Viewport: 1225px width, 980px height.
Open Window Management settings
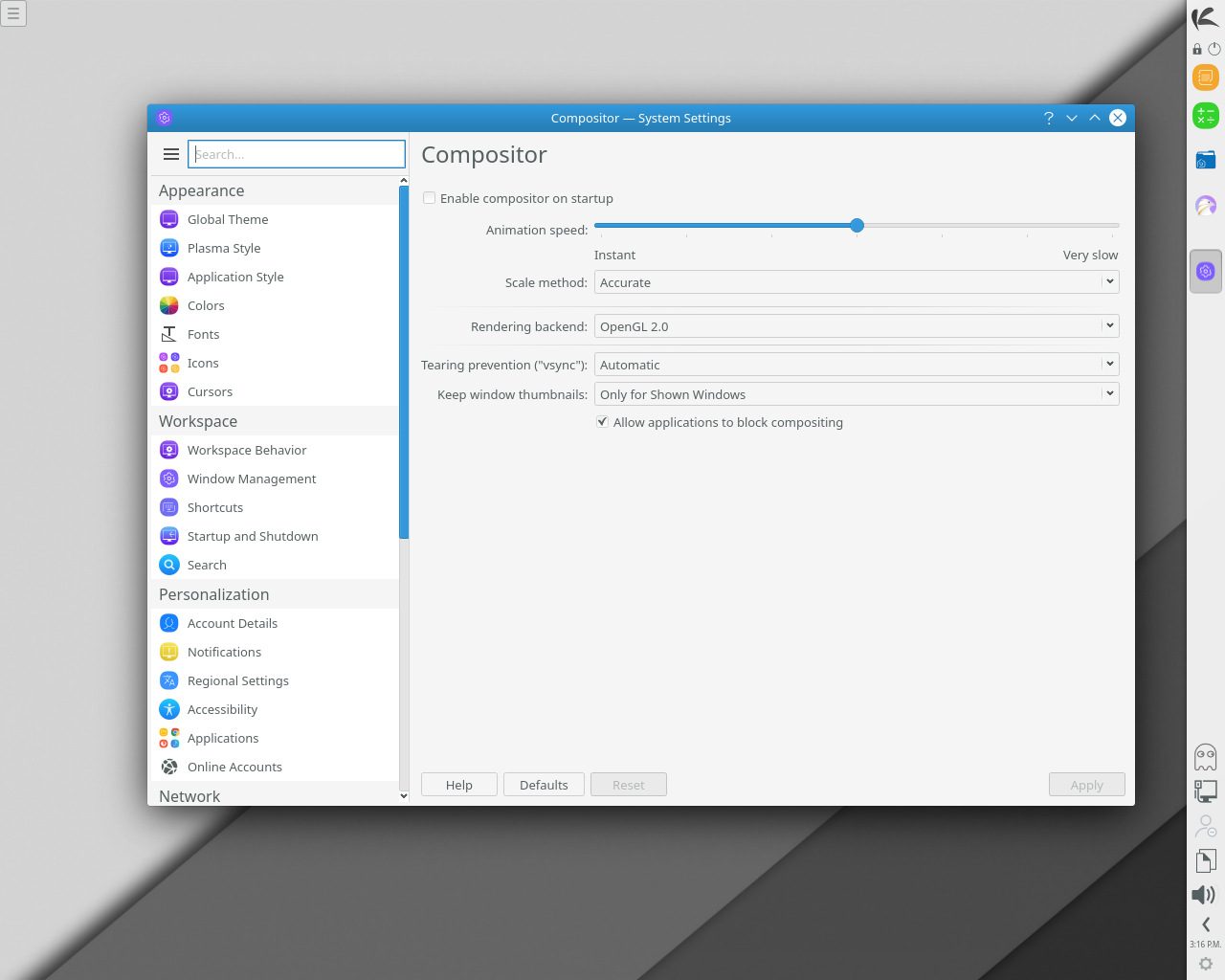tap(274, 479)
